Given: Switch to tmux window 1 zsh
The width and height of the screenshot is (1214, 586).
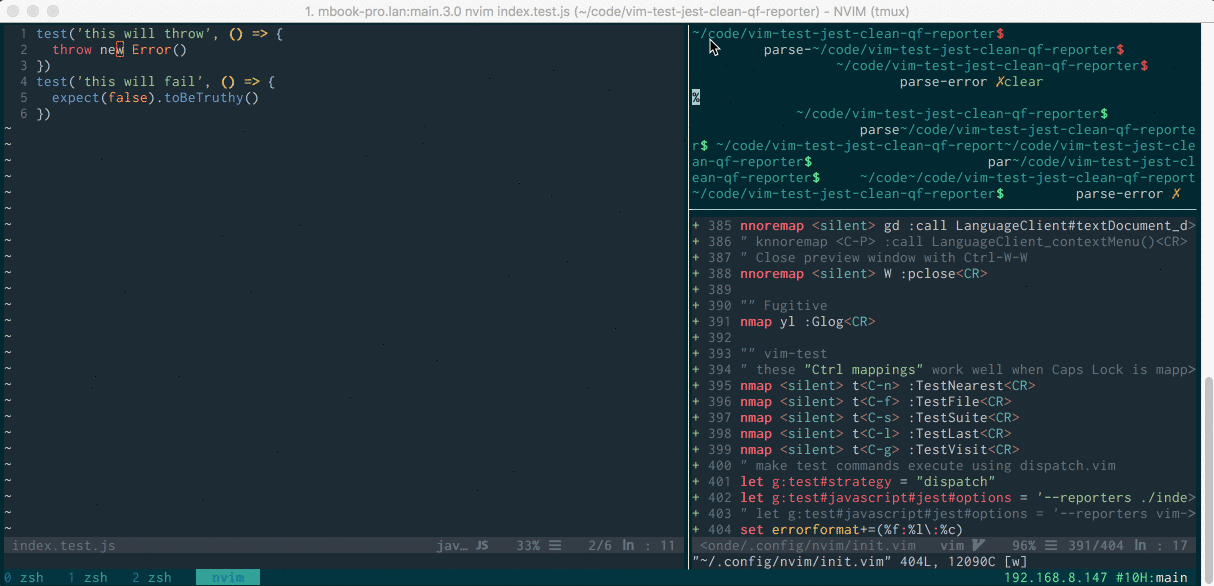Looking at the screenshot, I should click(88, 577).
